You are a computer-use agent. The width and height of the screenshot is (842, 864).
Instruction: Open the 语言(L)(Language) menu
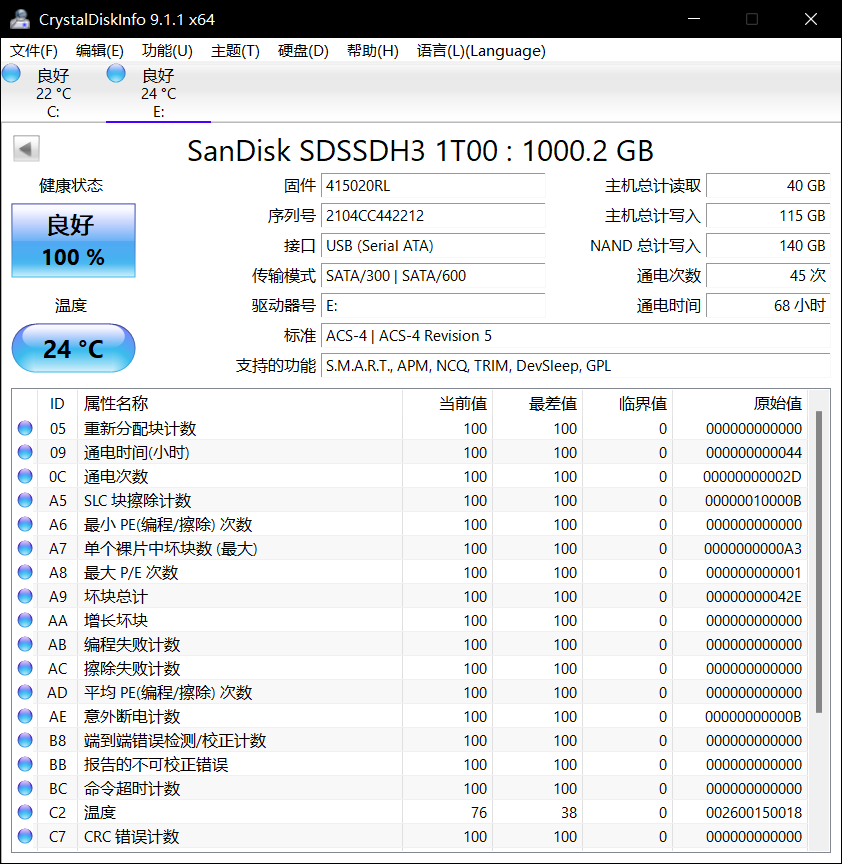pyautogui.click(x=481, y=51)
